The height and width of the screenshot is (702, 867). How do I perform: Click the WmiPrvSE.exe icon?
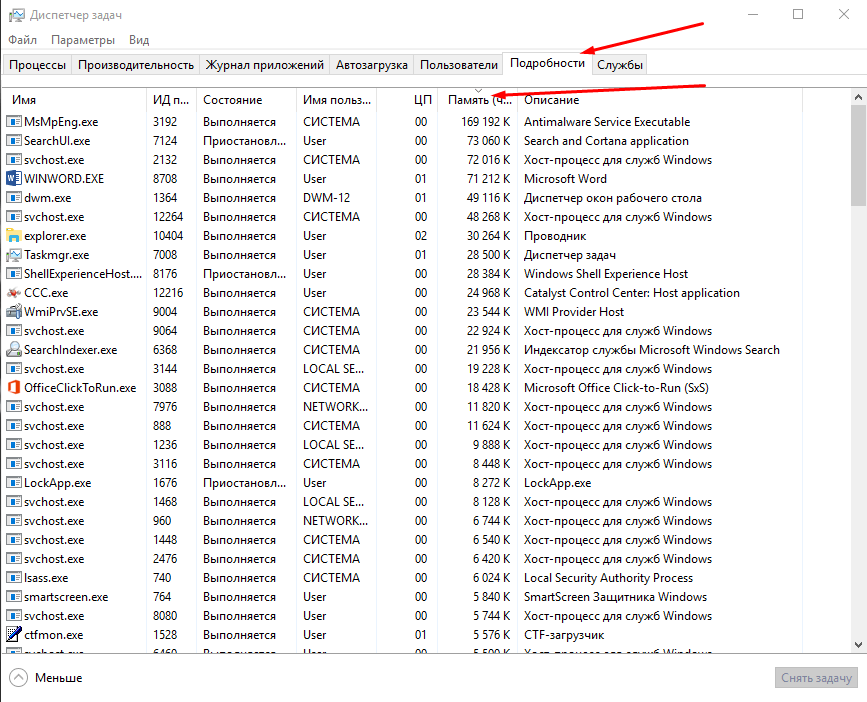point(14,311)
